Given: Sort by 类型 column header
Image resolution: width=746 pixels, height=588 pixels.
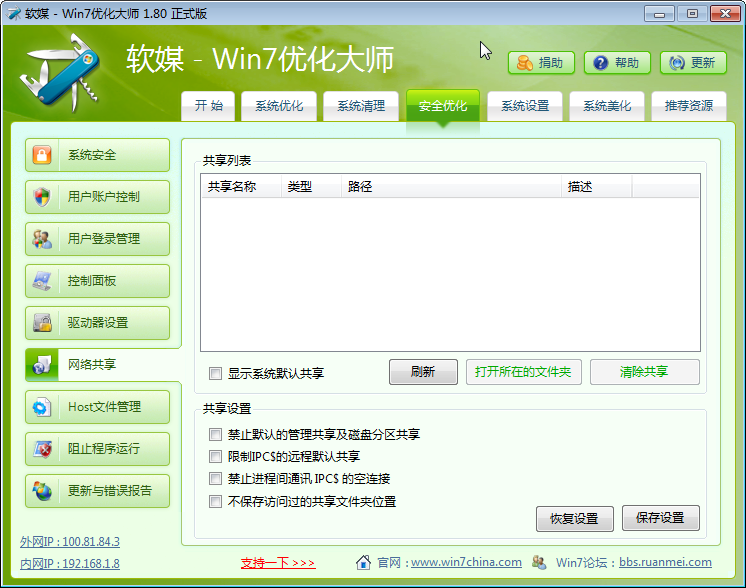Looking at the screenshot, I should (x=312, y=186).
